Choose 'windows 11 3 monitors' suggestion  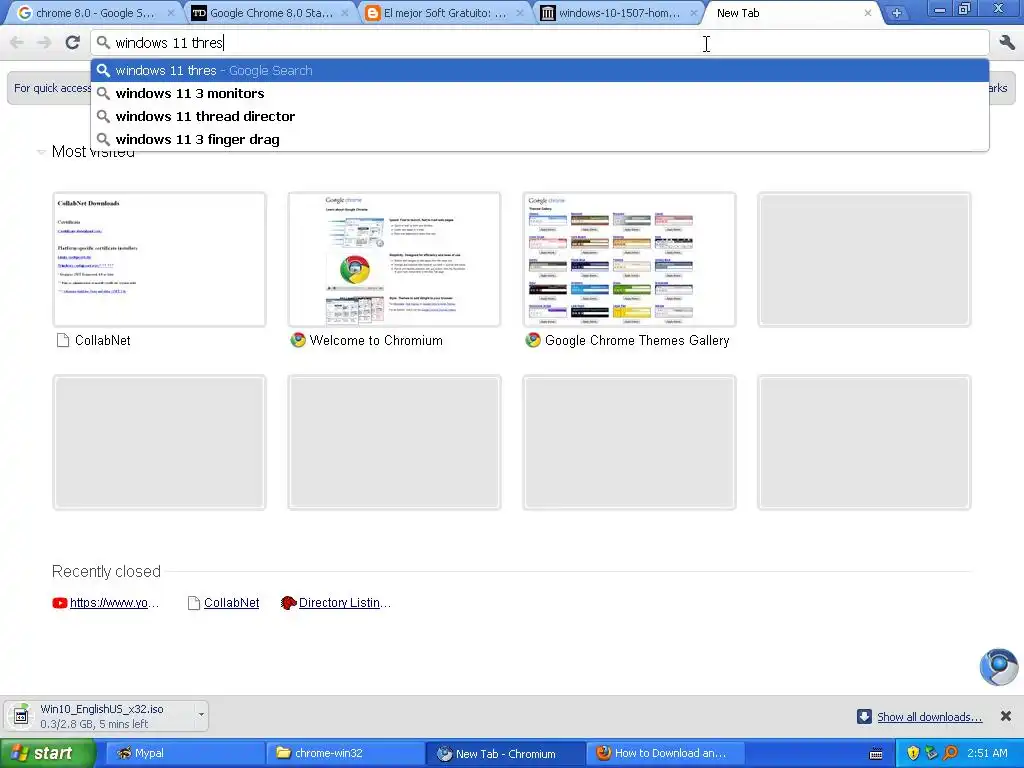[x=539, y=93]
